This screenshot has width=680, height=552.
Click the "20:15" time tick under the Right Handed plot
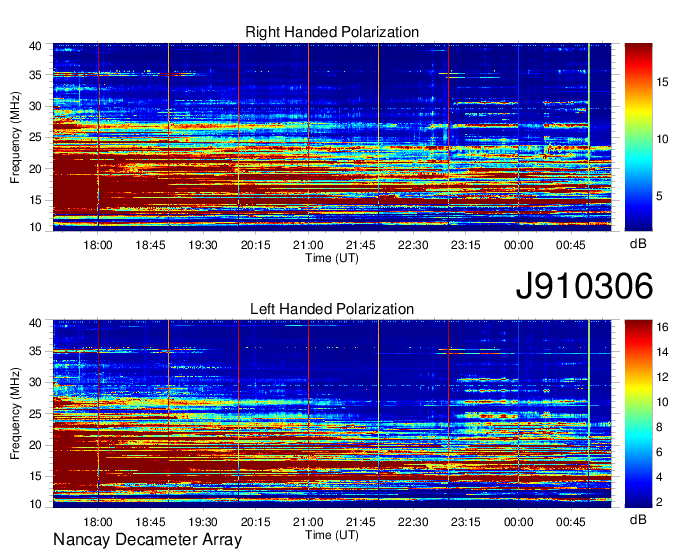(x=255, y=245)
